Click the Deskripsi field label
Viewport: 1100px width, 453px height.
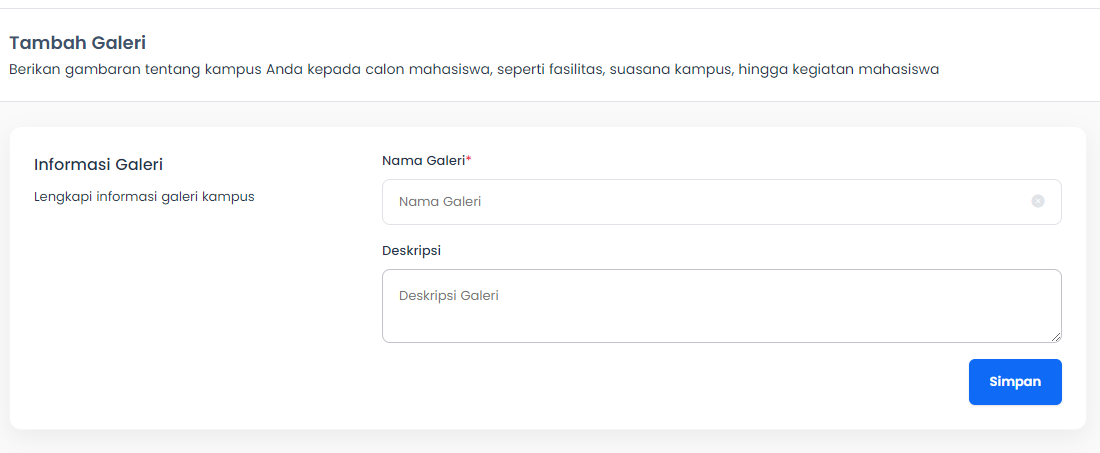(x=411, y=250)
